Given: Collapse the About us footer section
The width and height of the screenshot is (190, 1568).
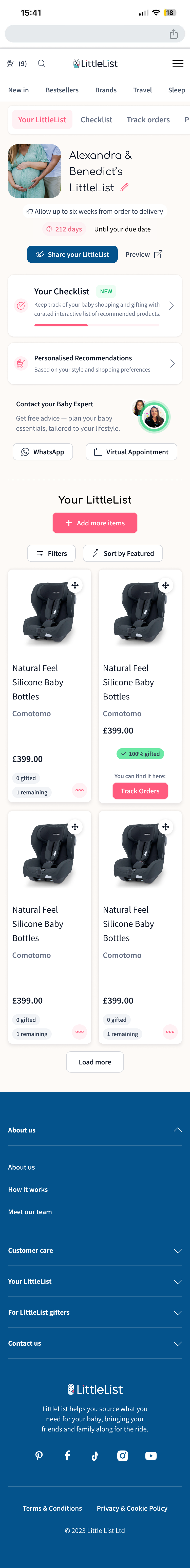Looking at the screenshot, I should 177,1130.
